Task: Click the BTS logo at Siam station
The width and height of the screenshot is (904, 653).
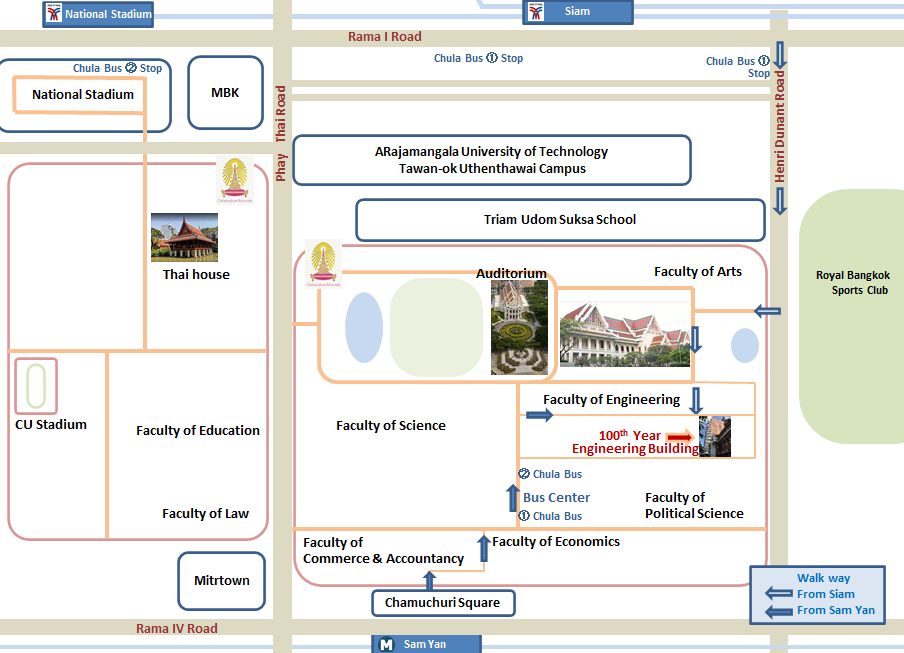Action: (x=536, y=12)
